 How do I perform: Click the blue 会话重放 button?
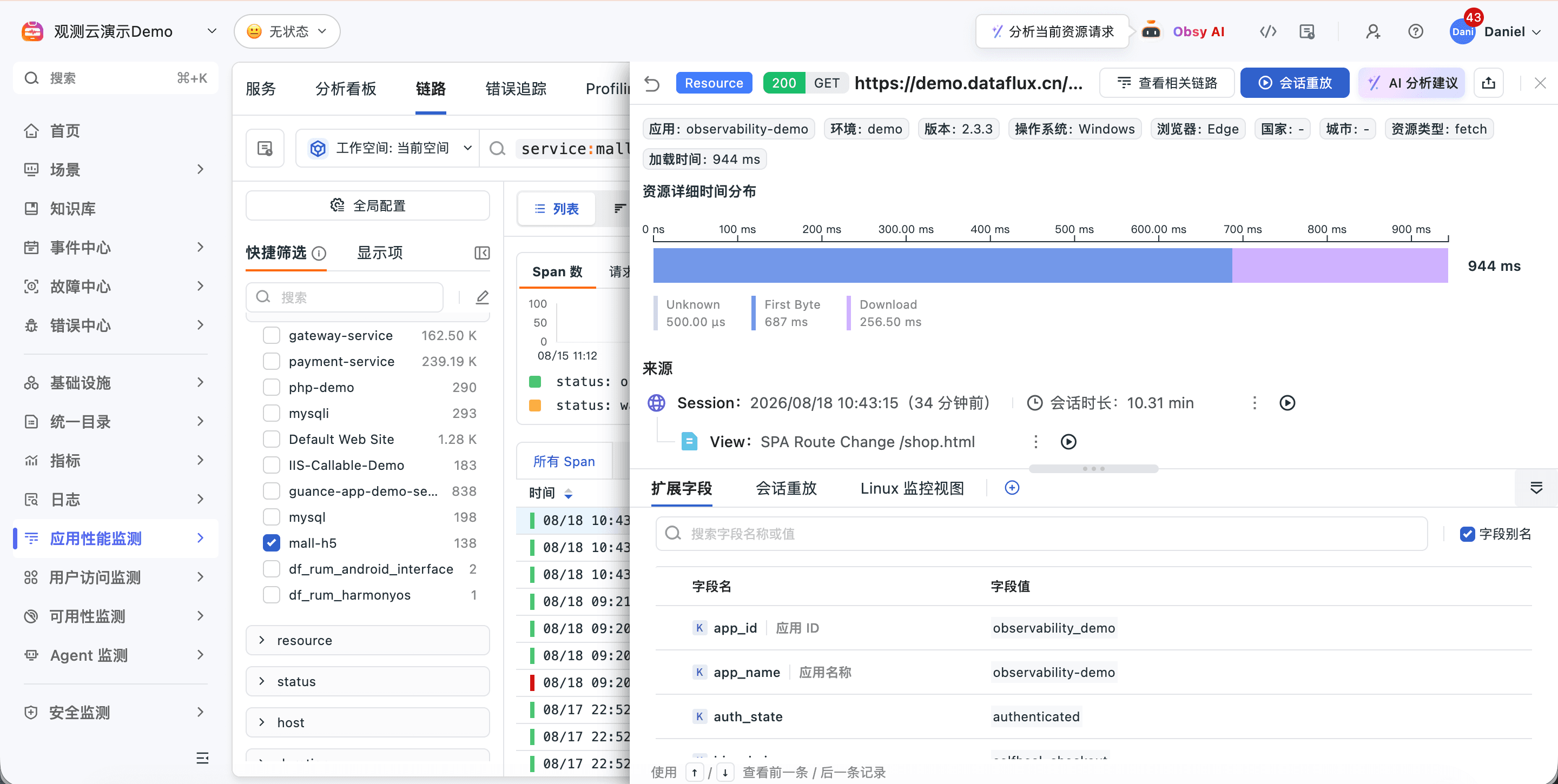pos(1295,83)
